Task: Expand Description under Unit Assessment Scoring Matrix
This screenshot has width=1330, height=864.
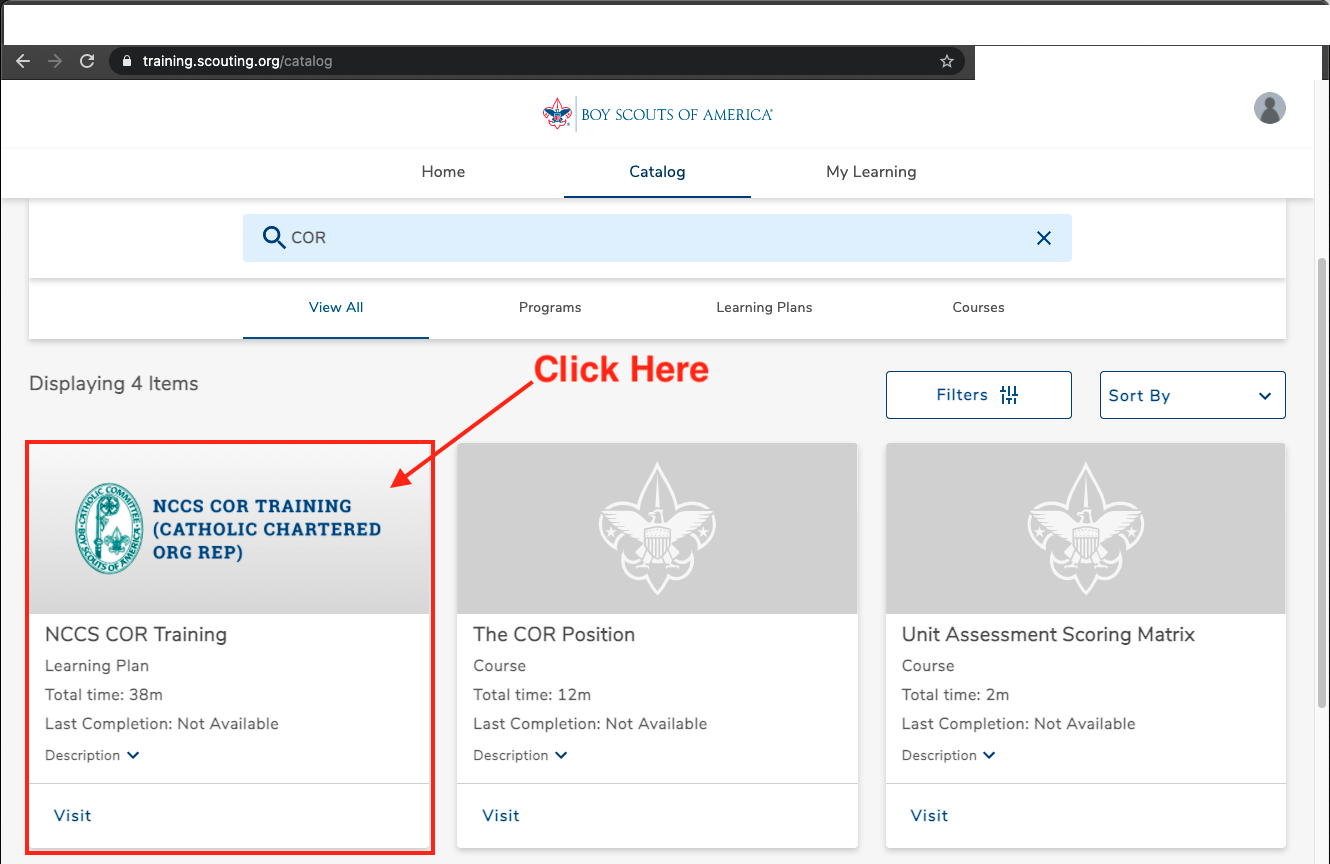Action: pos(949,756)
